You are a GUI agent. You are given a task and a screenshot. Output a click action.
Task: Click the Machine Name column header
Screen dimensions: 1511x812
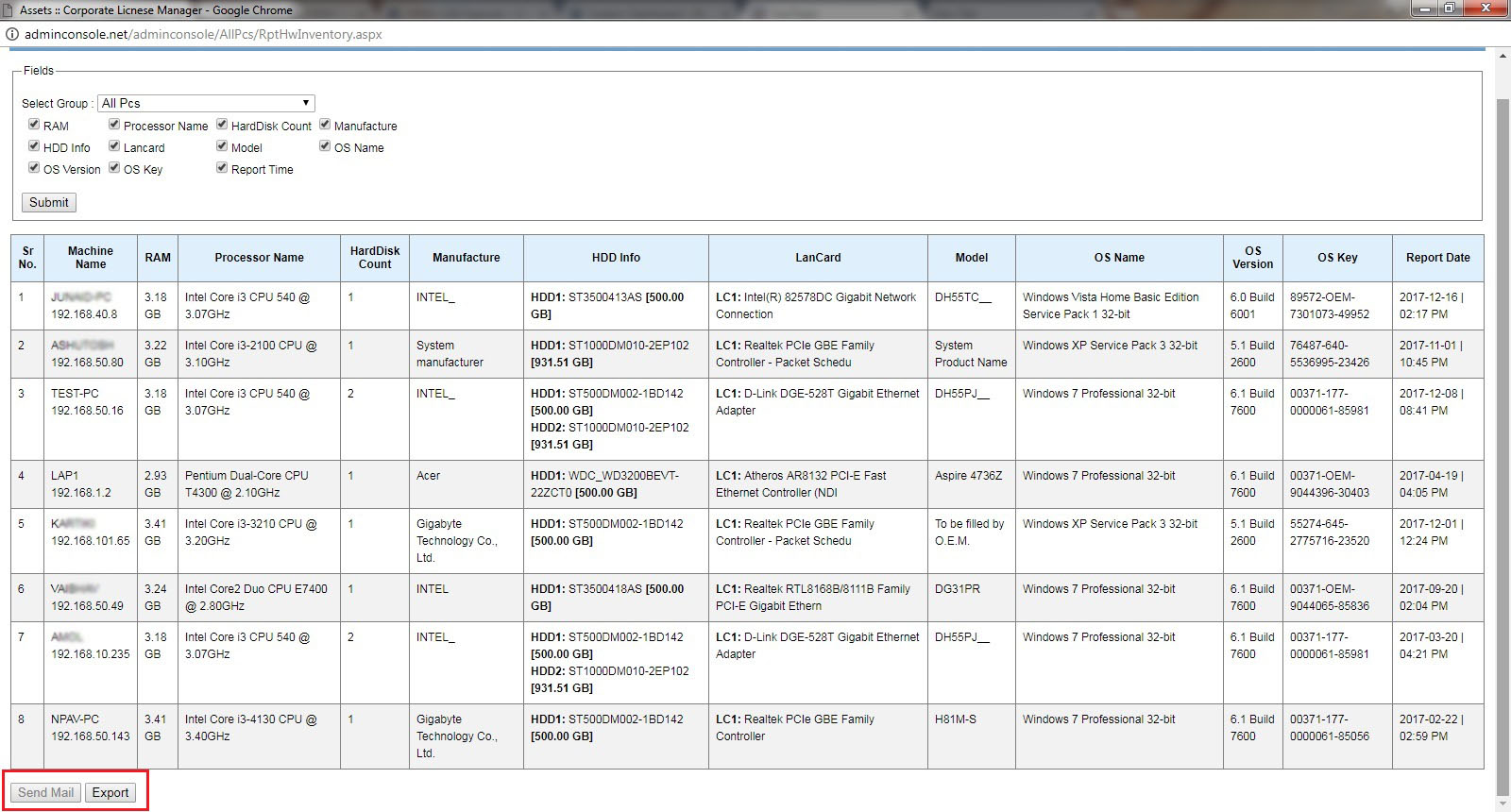91,258
